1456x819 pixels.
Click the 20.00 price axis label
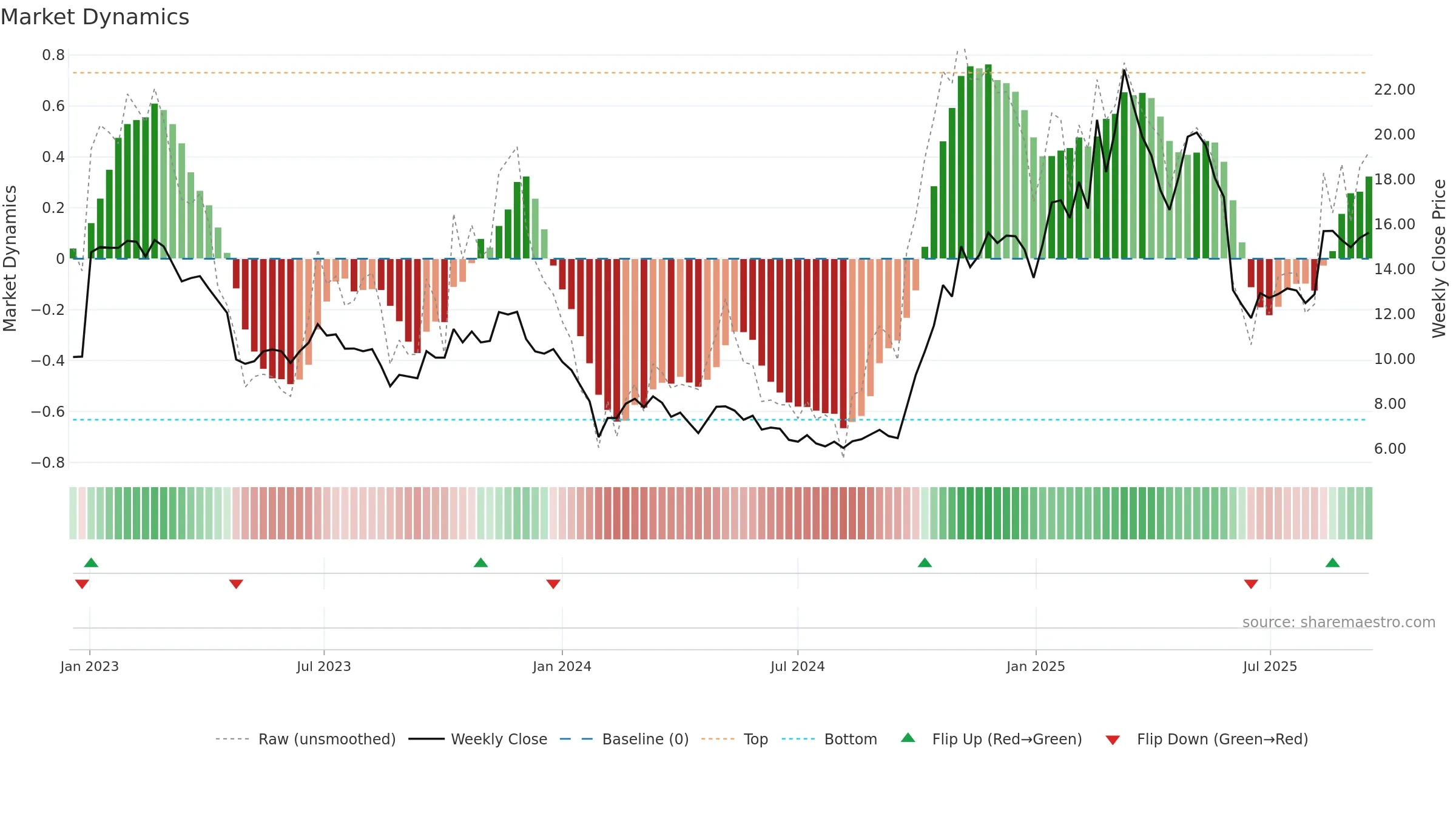pos(1394,135)
